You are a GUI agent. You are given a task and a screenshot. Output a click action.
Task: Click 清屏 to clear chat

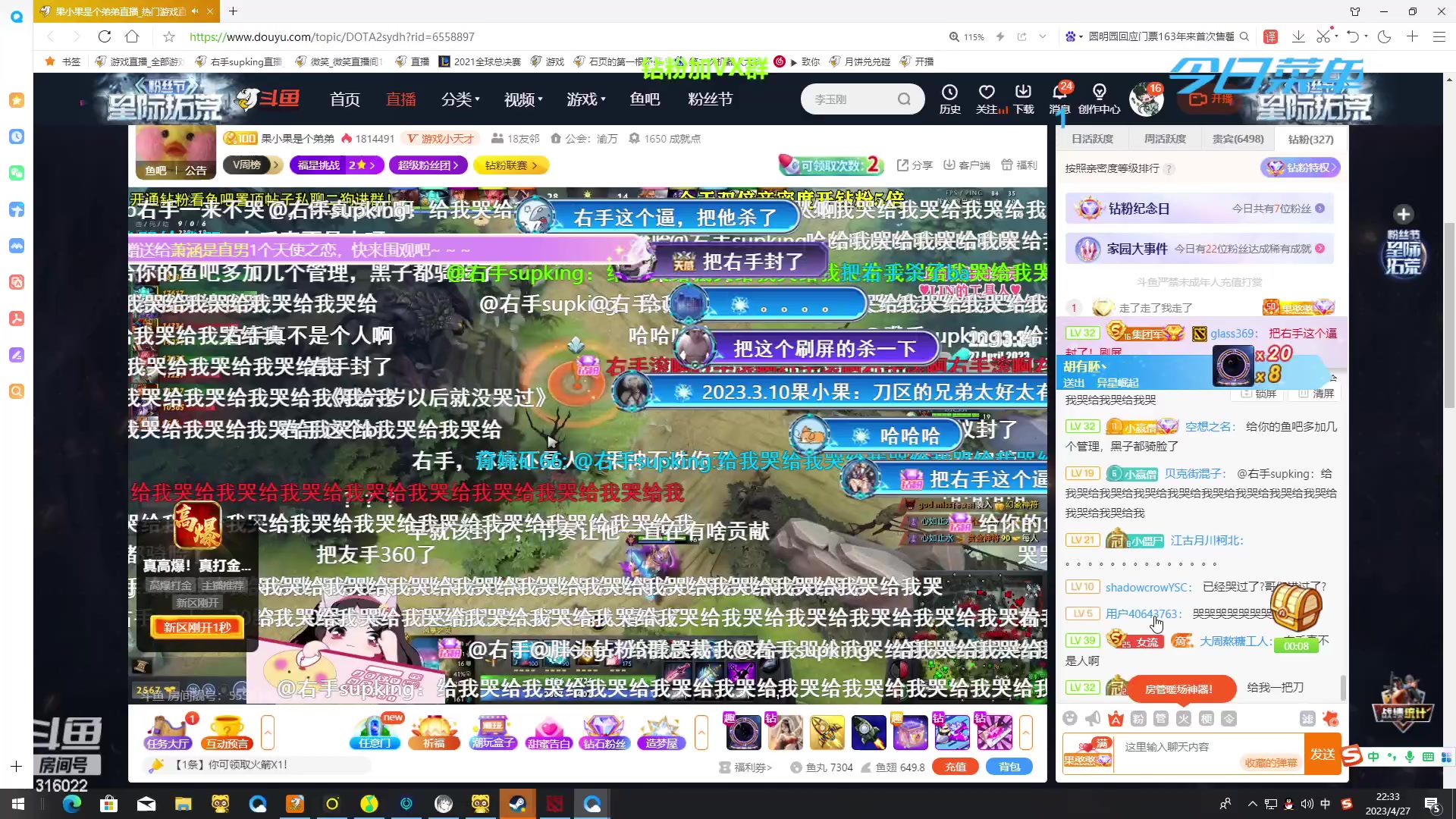pyautogui.click(x=1316, y=394)
